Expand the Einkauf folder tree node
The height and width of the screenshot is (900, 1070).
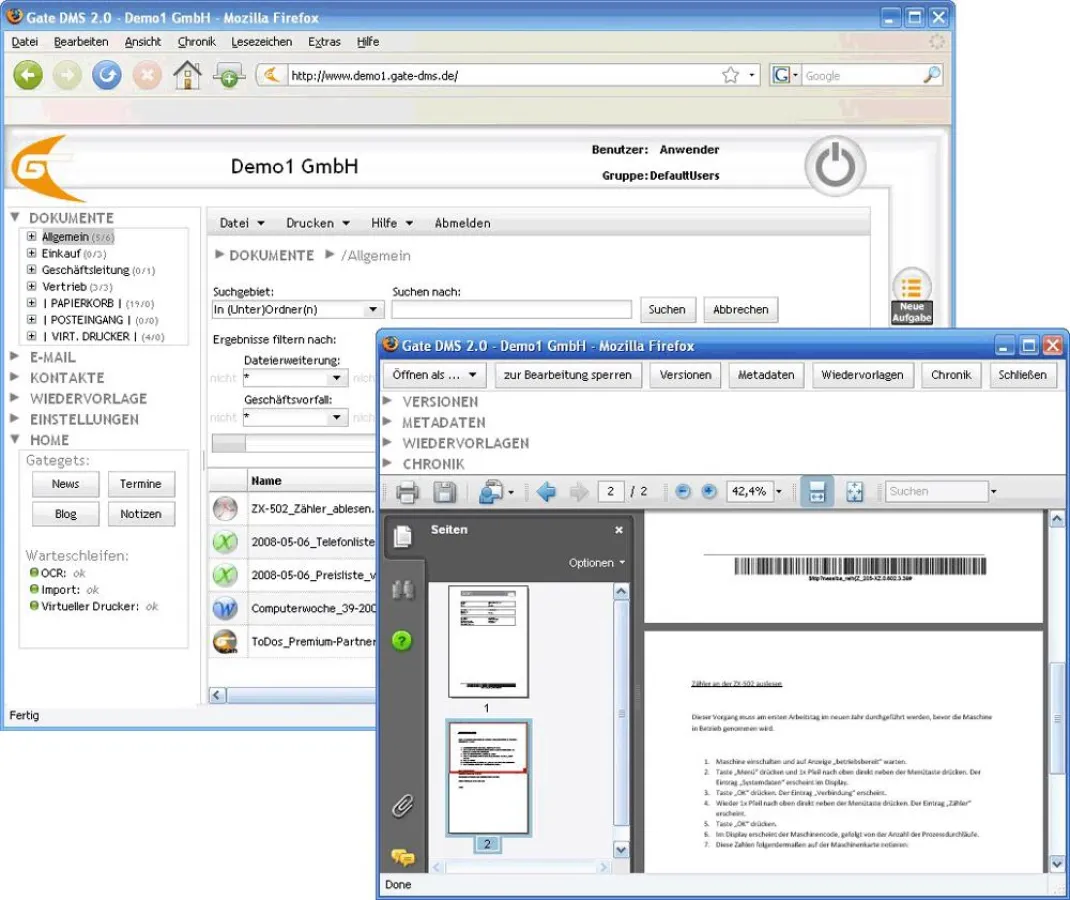pos(32,254)
